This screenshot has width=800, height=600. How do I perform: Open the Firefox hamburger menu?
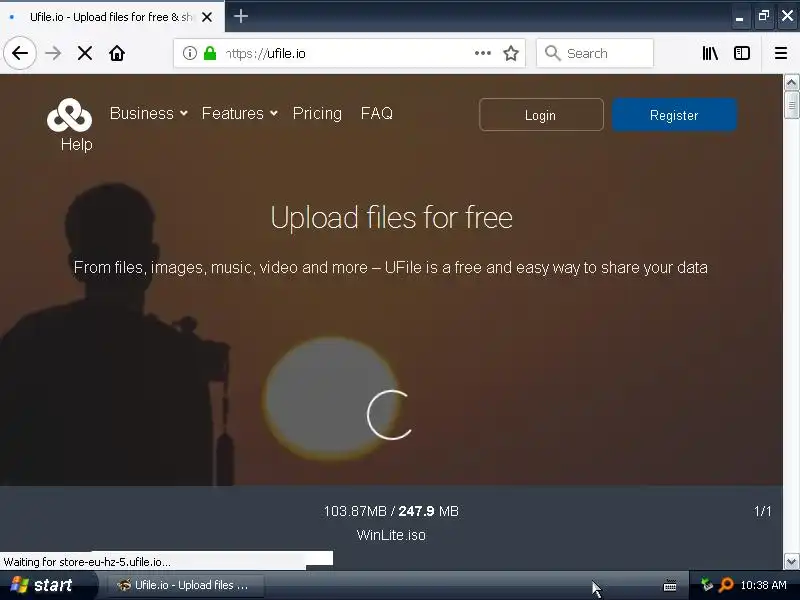[781, 53]
